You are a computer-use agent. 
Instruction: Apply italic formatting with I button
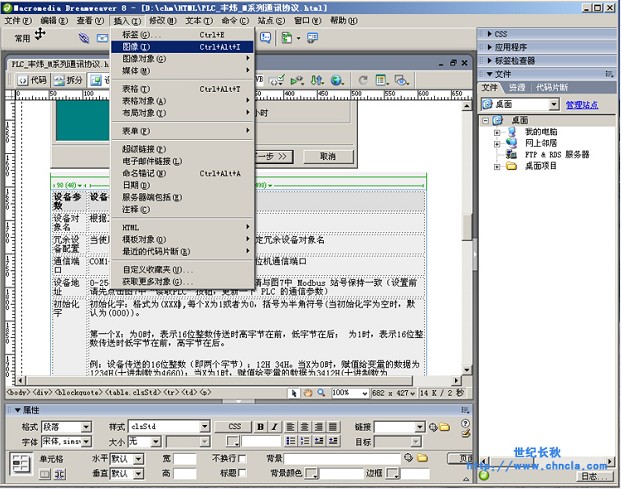[x=274, y=427]
